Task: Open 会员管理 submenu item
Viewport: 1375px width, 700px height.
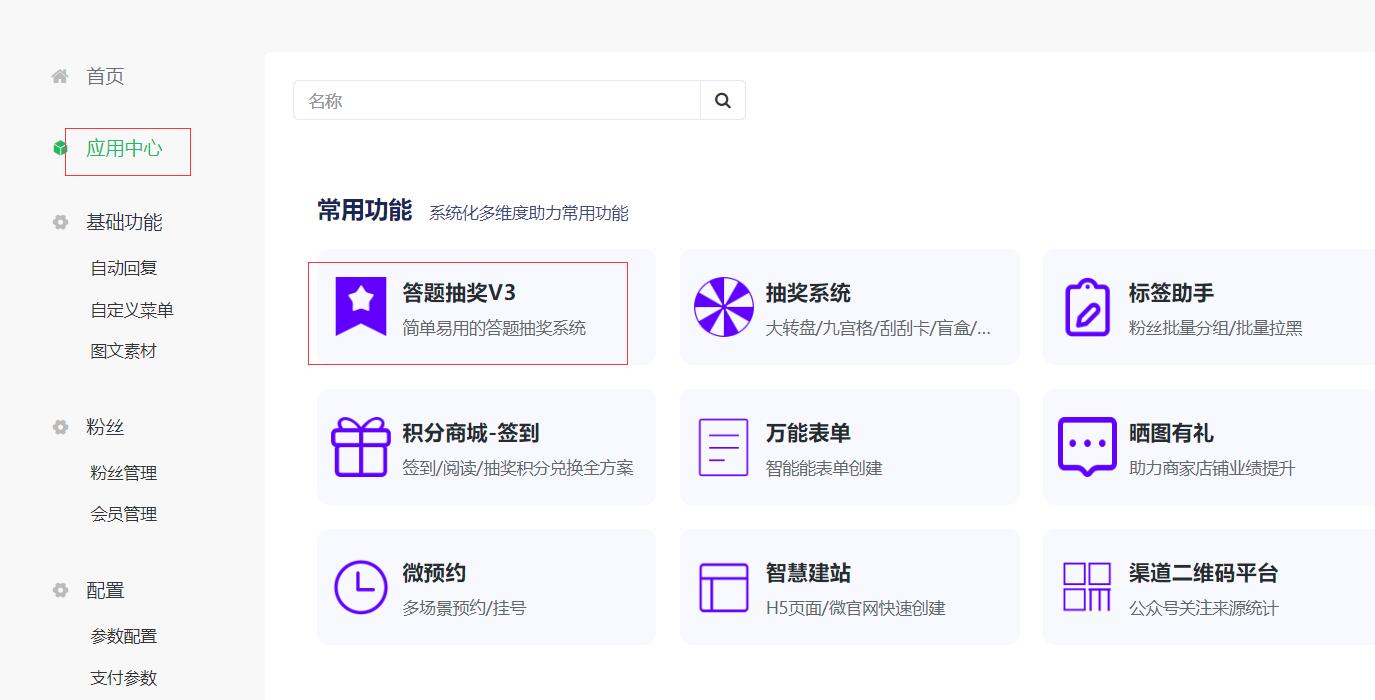Action: pyautogui.click(x=124, y=514)
